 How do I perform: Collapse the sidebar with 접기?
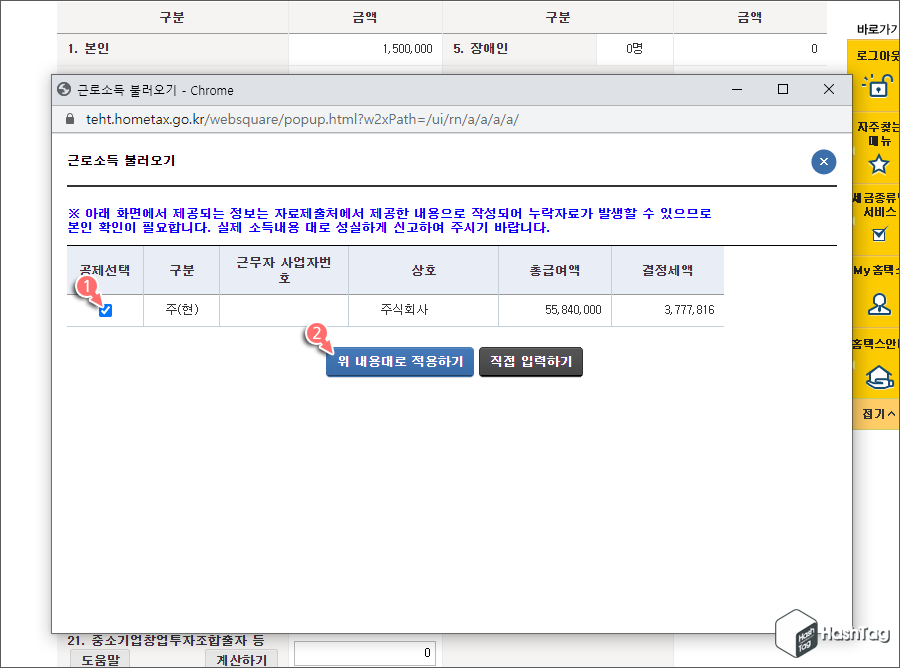coord(874,412)
